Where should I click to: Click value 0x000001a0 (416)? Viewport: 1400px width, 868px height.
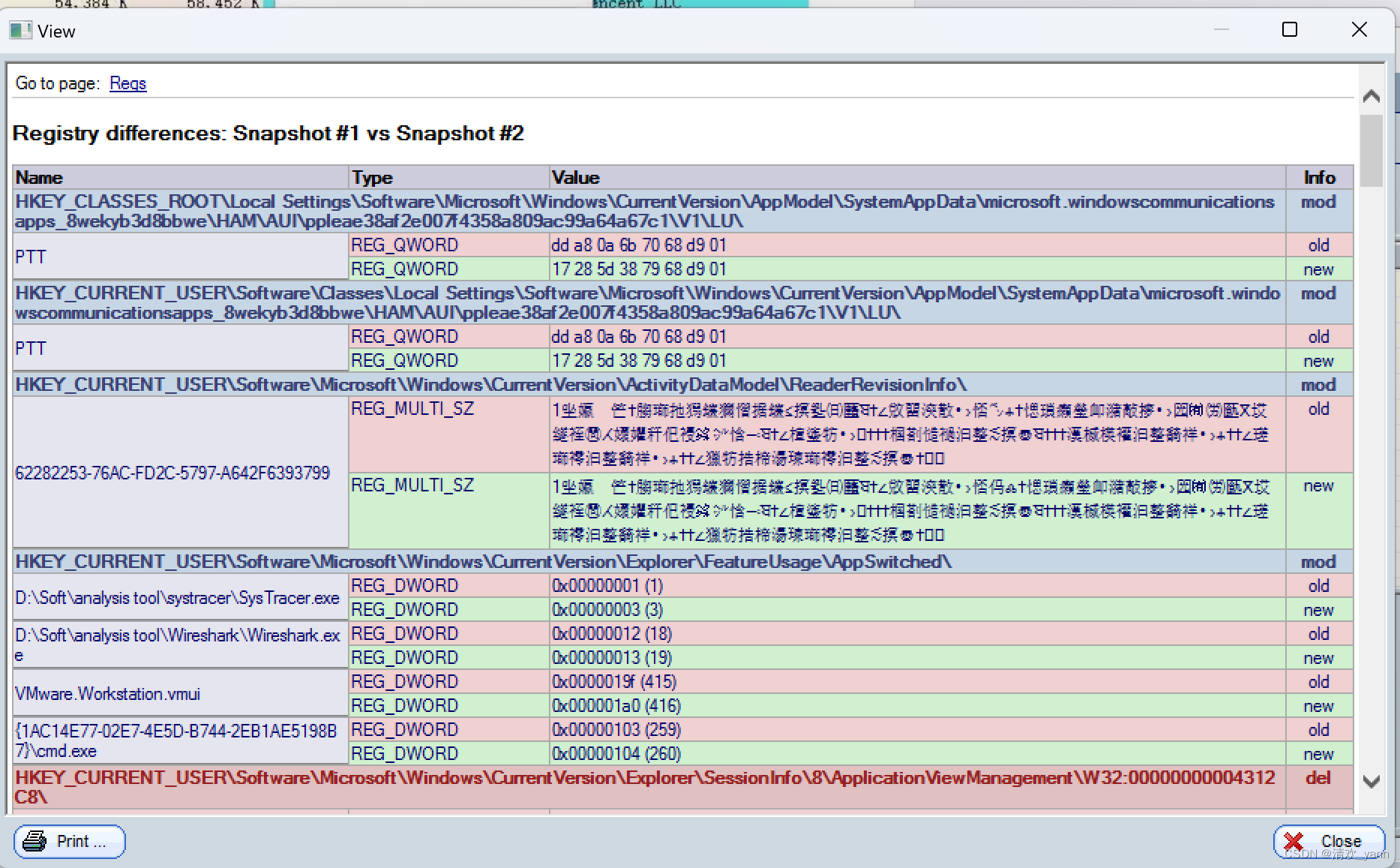pos(917,706)
